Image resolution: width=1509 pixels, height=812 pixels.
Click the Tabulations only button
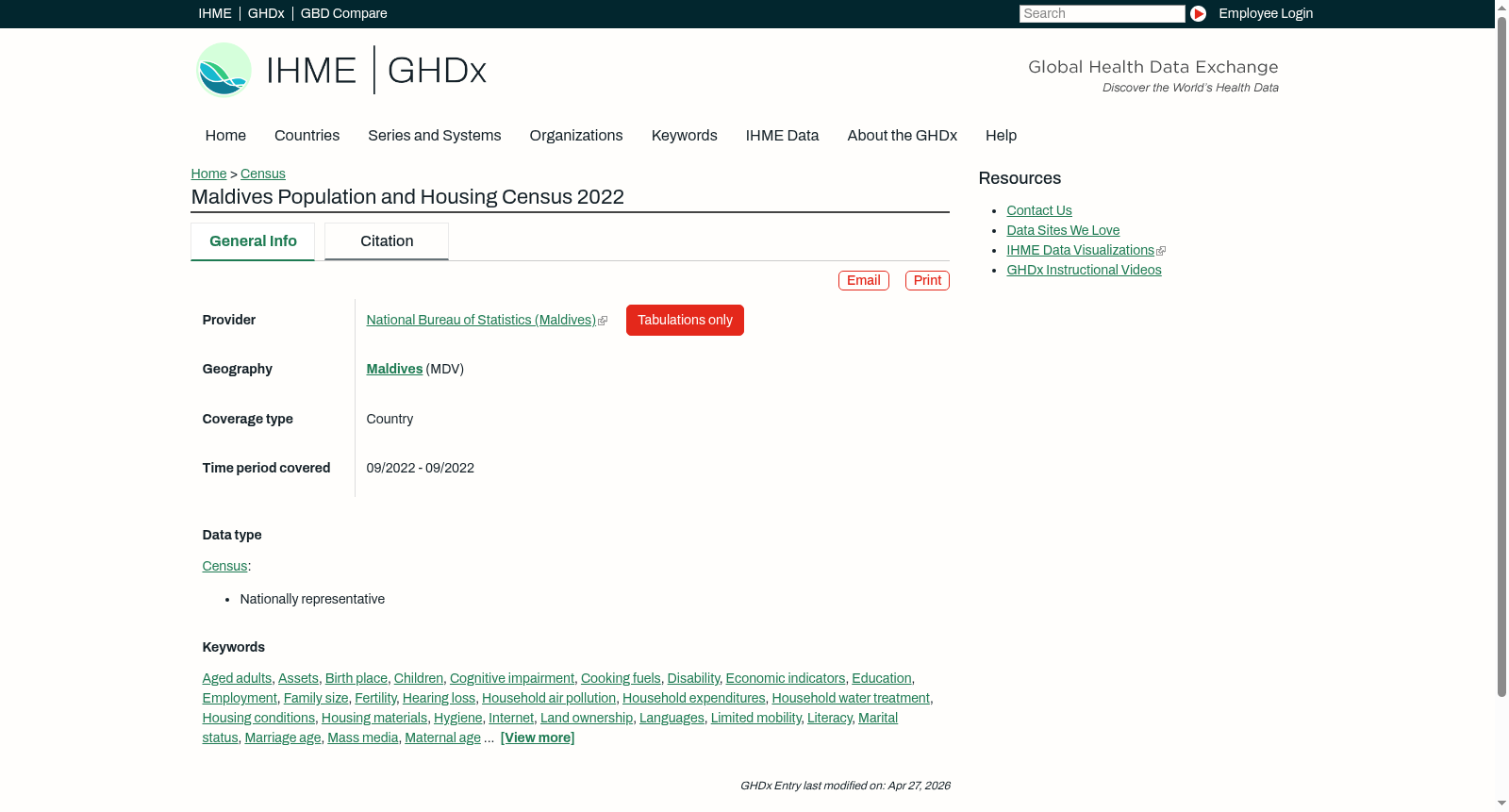pyautogui.click(x=685, y=320)
